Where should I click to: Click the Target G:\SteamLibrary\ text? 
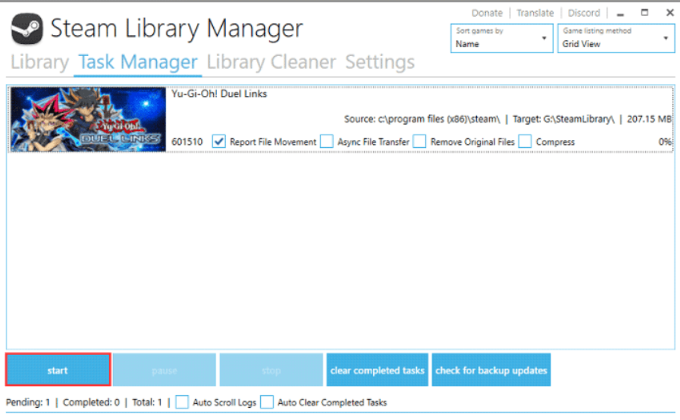[563, 119]
